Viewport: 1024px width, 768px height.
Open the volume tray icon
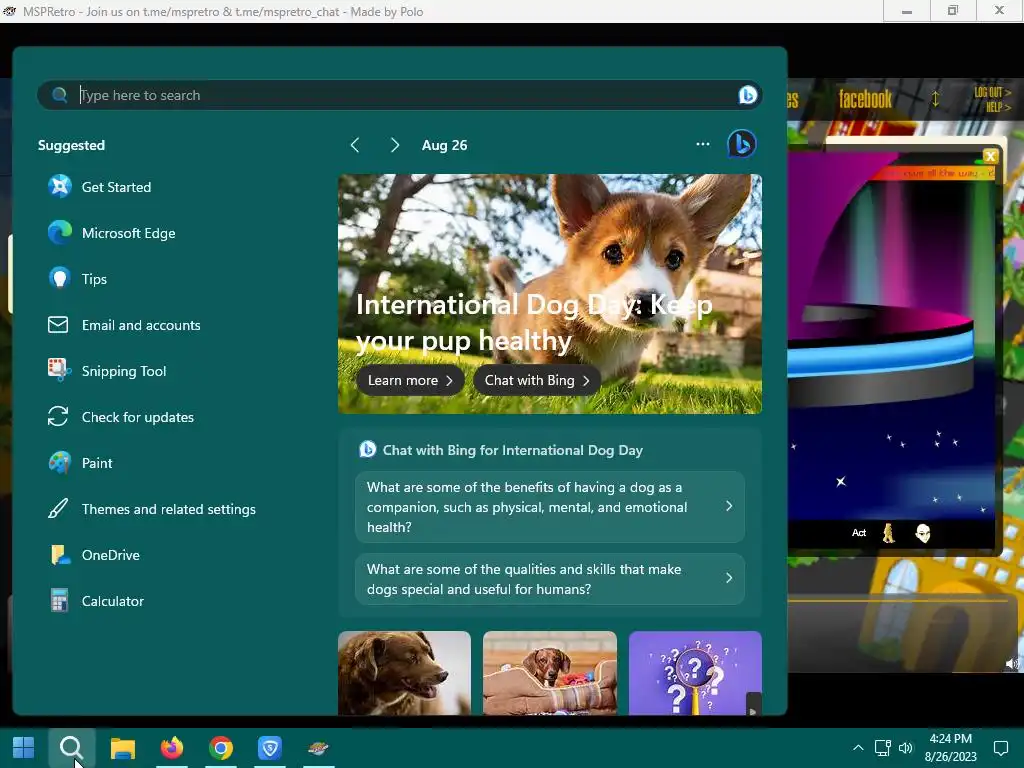coord(905,748)
